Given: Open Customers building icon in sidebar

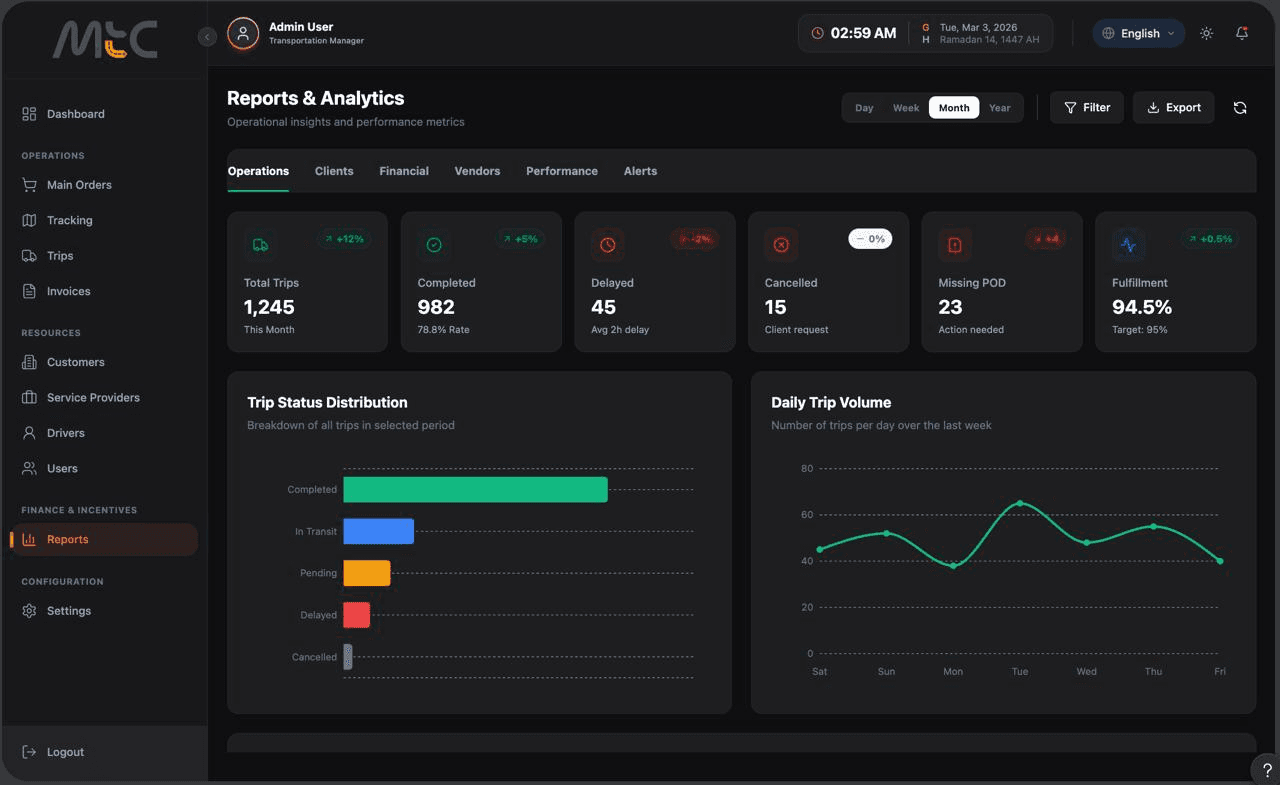Looking at the screenshot, I should [29, 362].
